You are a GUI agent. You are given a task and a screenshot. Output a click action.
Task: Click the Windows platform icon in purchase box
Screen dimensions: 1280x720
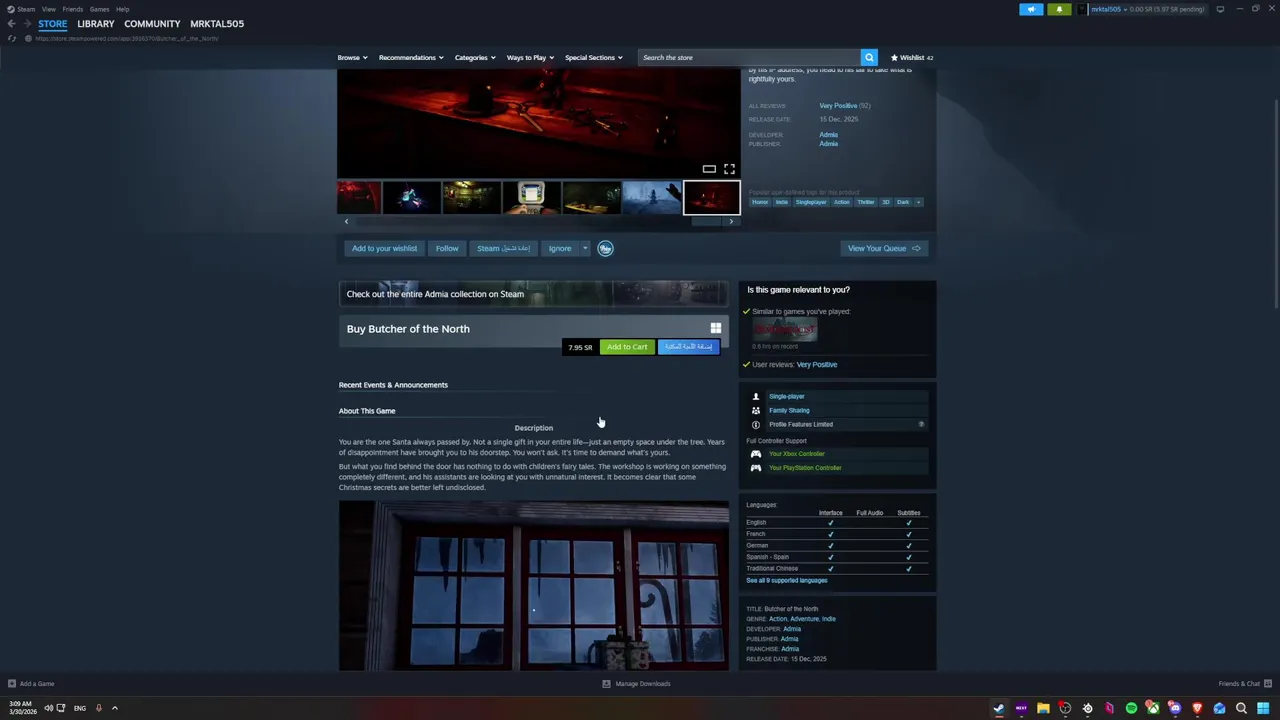click(716, 328)
